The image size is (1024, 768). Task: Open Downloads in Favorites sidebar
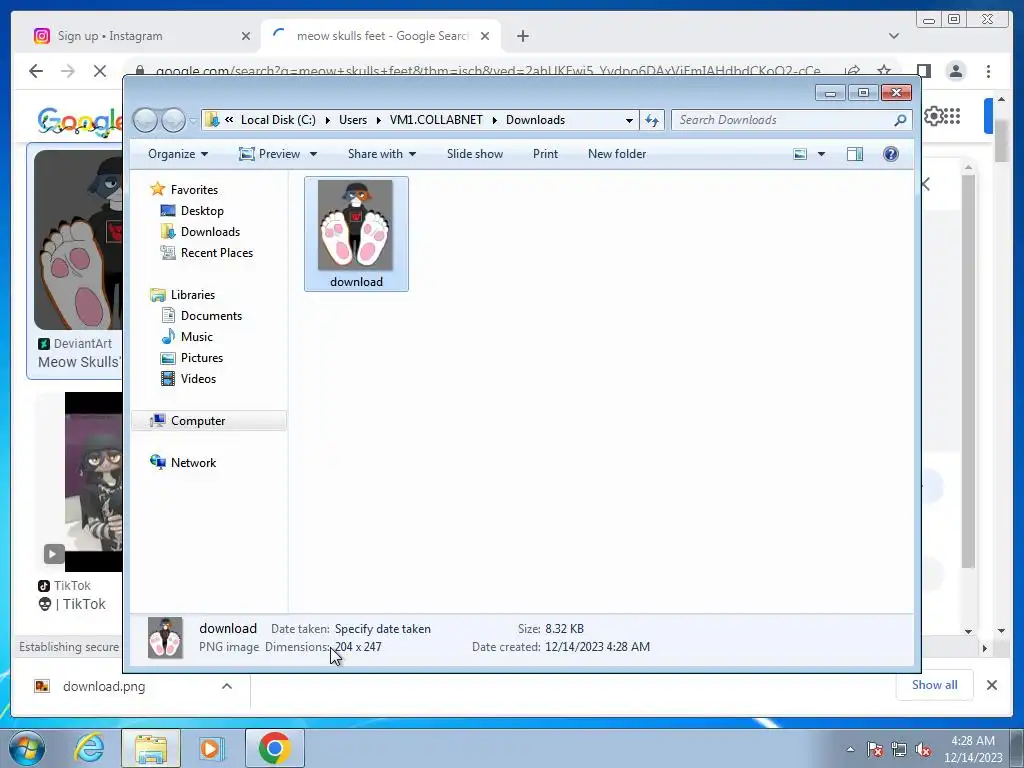pyautogui.click(x=210, y=232)
